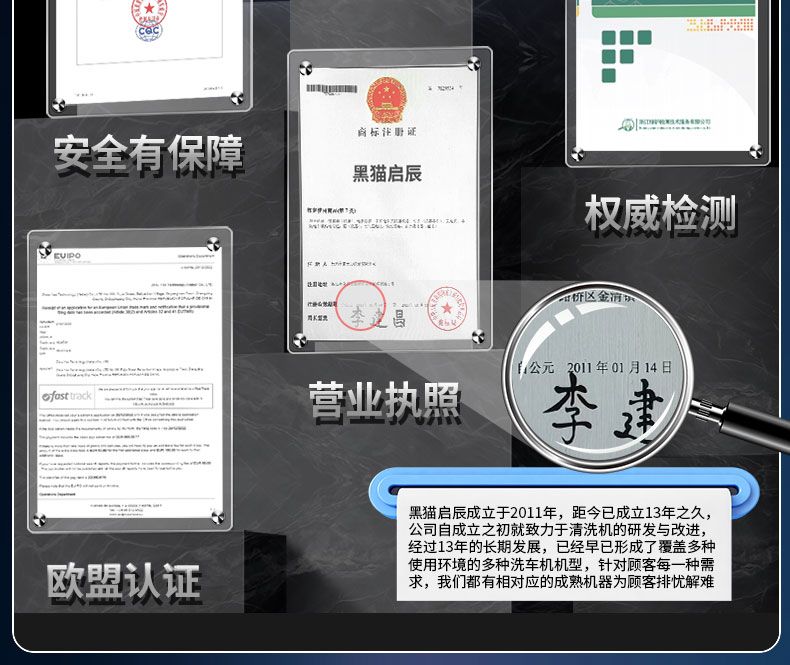Select the 欧盟认证 heading
The width and height of the screenshot is (790, 665).
click(124, 584)
